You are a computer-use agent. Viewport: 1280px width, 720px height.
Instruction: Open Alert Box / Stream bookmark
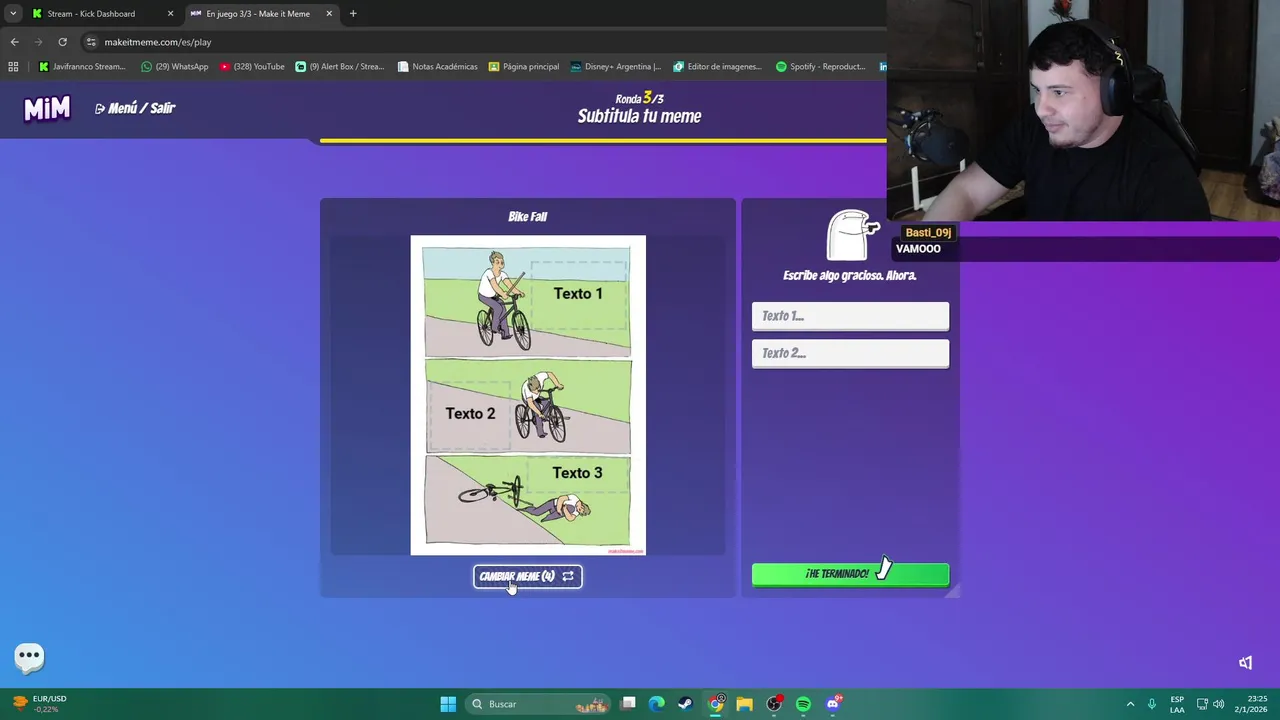[x=340, y=67]
